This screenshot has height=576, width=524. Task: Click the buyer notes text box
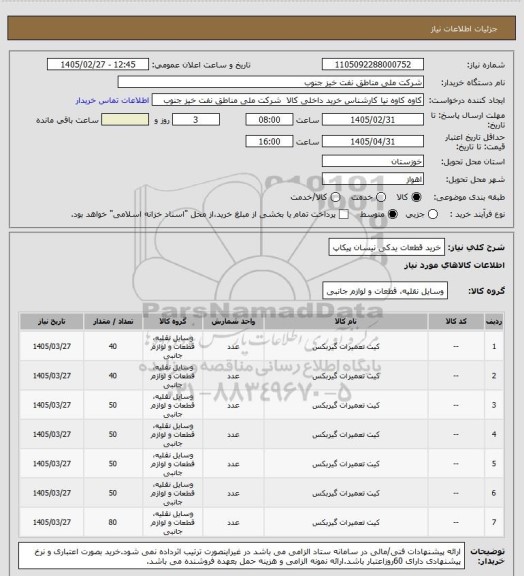241,556
